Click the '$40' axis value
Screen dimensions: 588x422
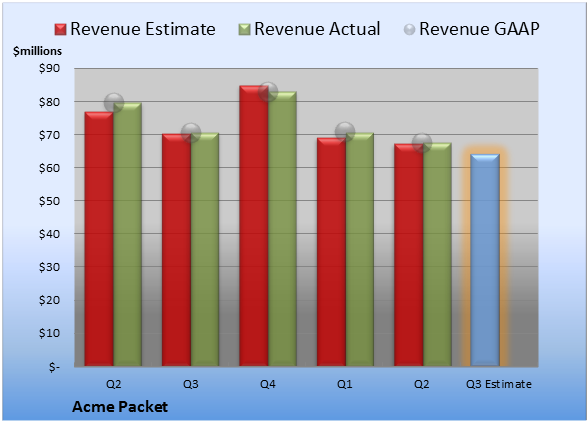(50, 234)
